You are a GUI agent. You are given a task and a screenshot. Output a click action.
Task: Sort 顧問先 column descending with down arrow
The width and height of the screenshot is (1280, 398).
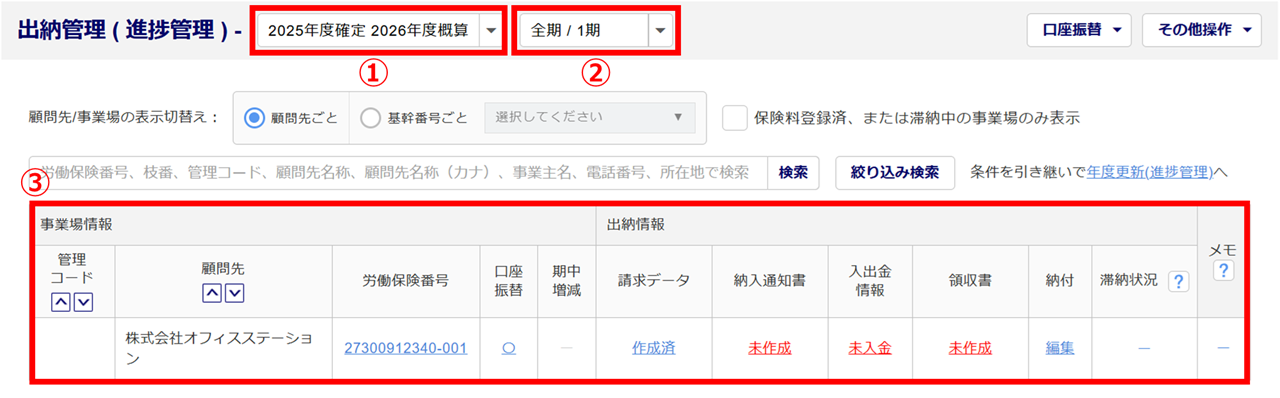coord(234,293)
